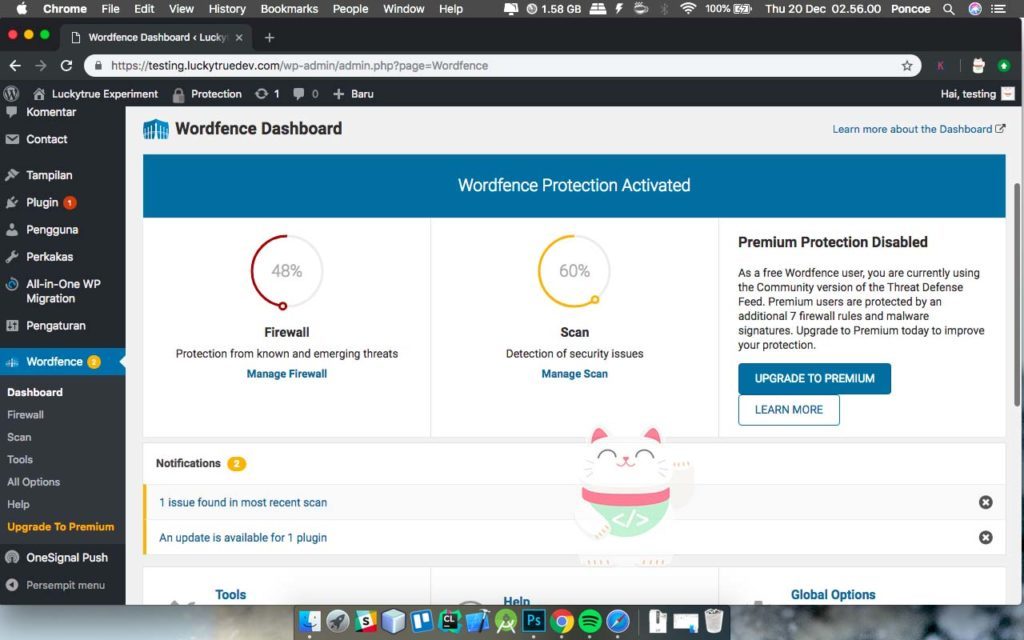
Task: Launch Trello from the Dock
Action: point(422,621)
